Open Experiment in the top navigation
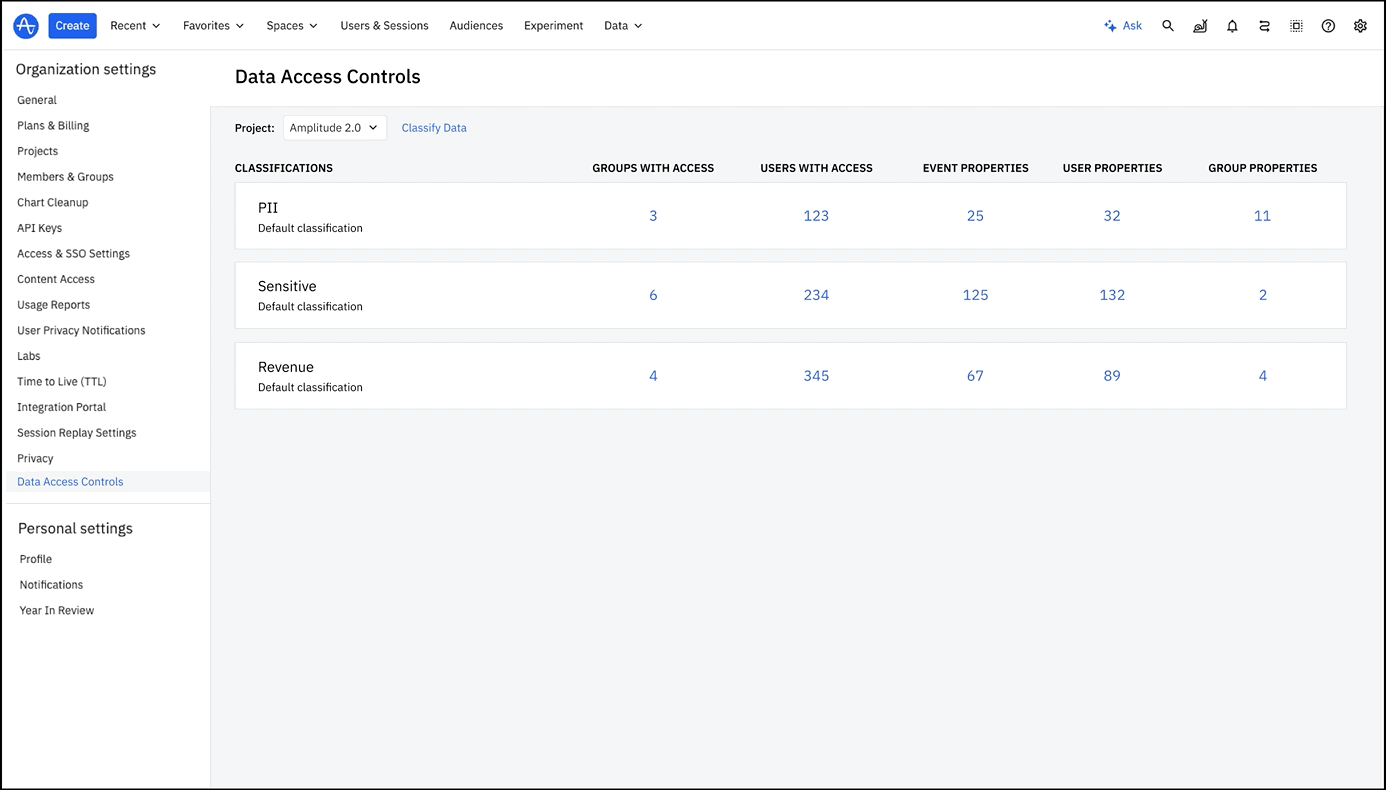Viewport: 1386px width, 790px height. 553,26
